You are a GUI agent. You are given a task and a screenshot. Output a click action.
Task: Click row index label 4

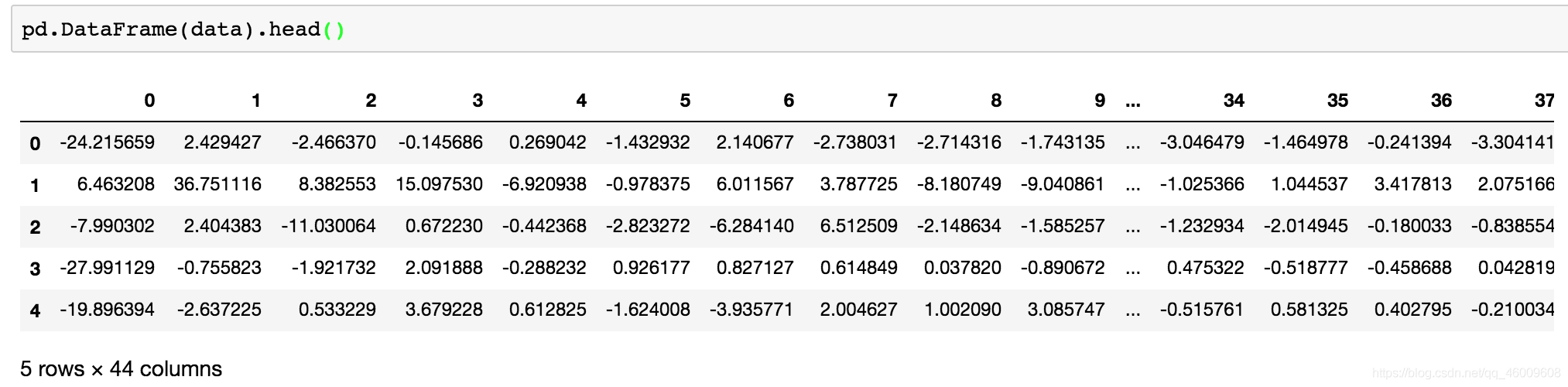(35, 310)
